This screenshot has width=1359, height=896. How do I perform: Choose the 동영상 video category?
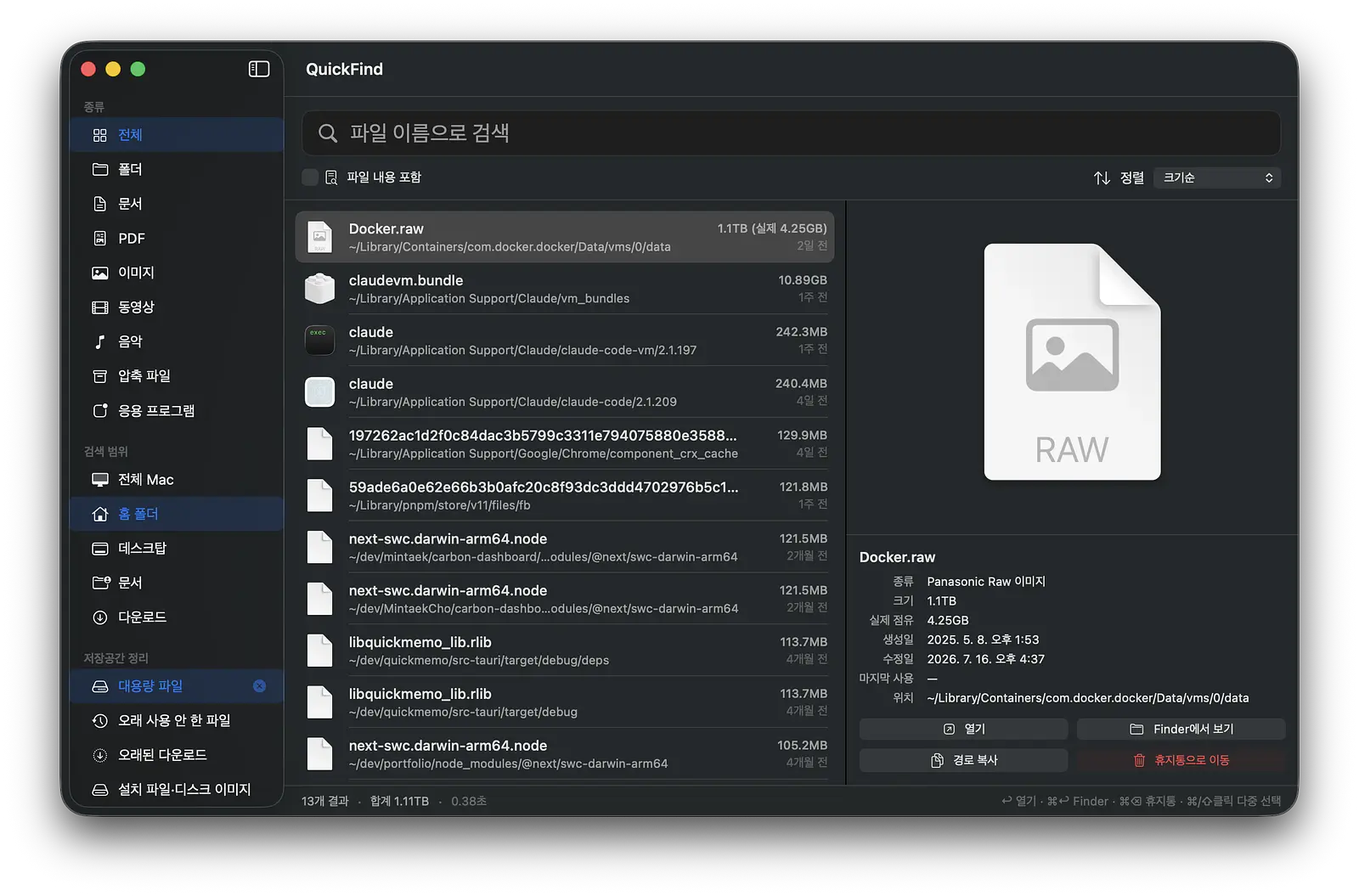click(x=177, y=307)
